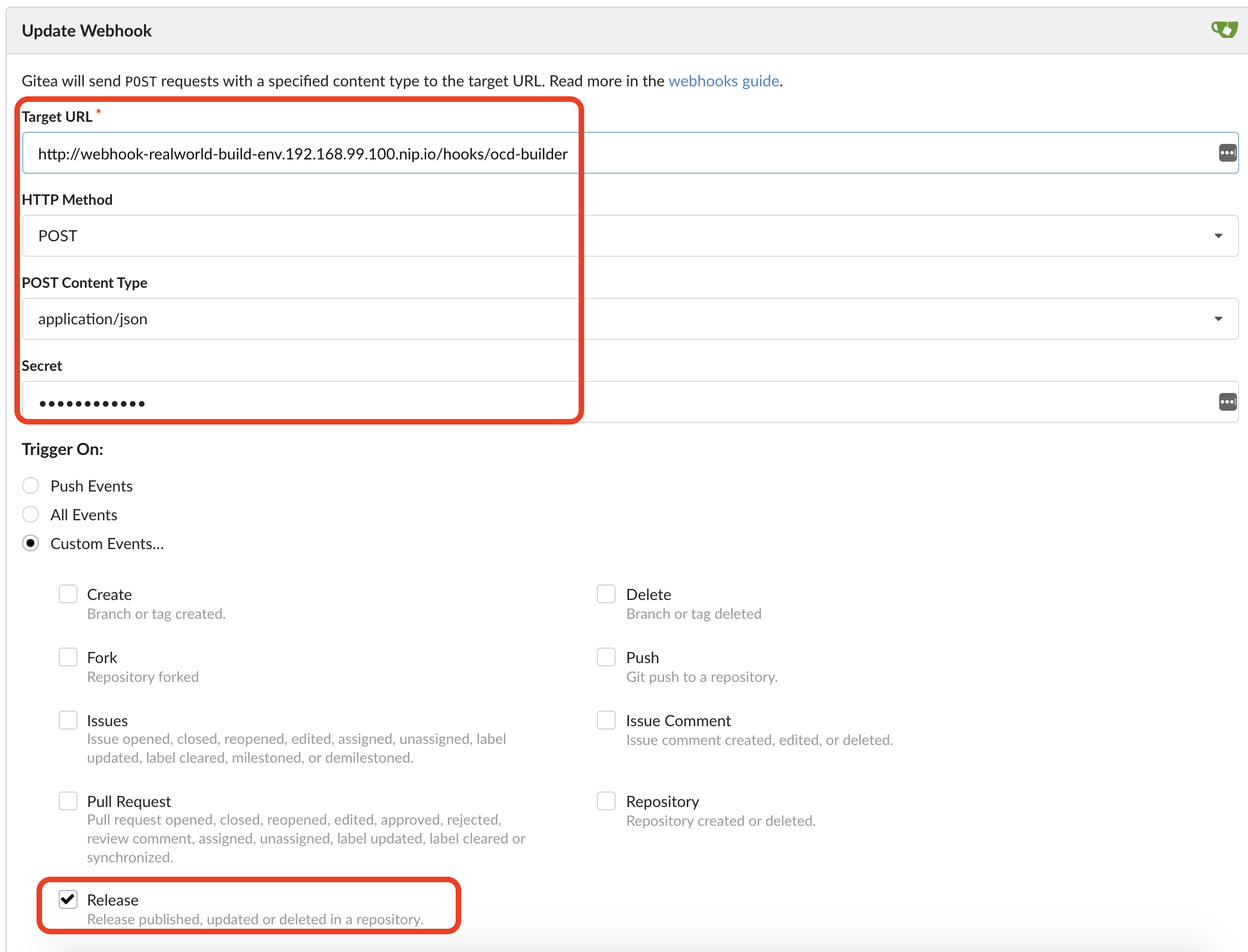Select the All Events radio button
1248x952 pixels.
30,515
